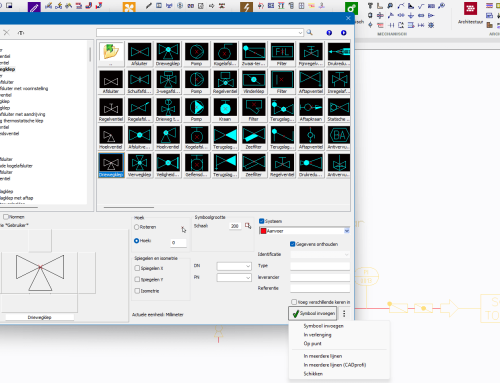
Task: Click the Hoek angle value field
Action: coord(178,243)
